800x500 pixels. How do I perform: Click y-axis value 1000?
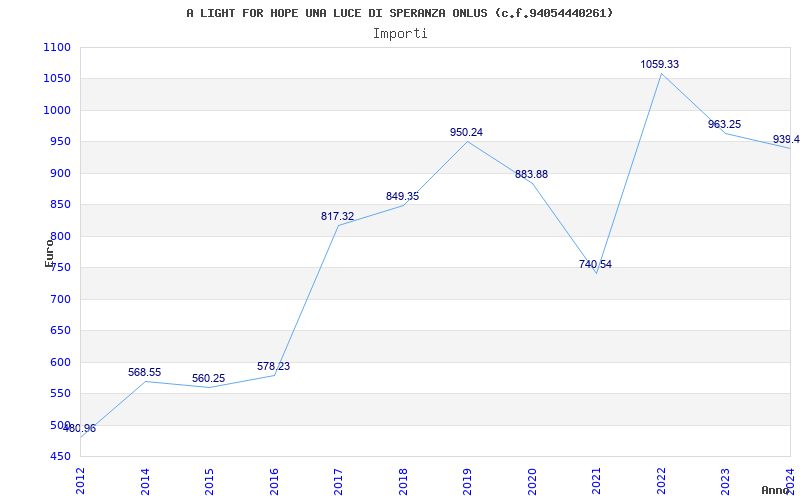[x=57, y=111]
